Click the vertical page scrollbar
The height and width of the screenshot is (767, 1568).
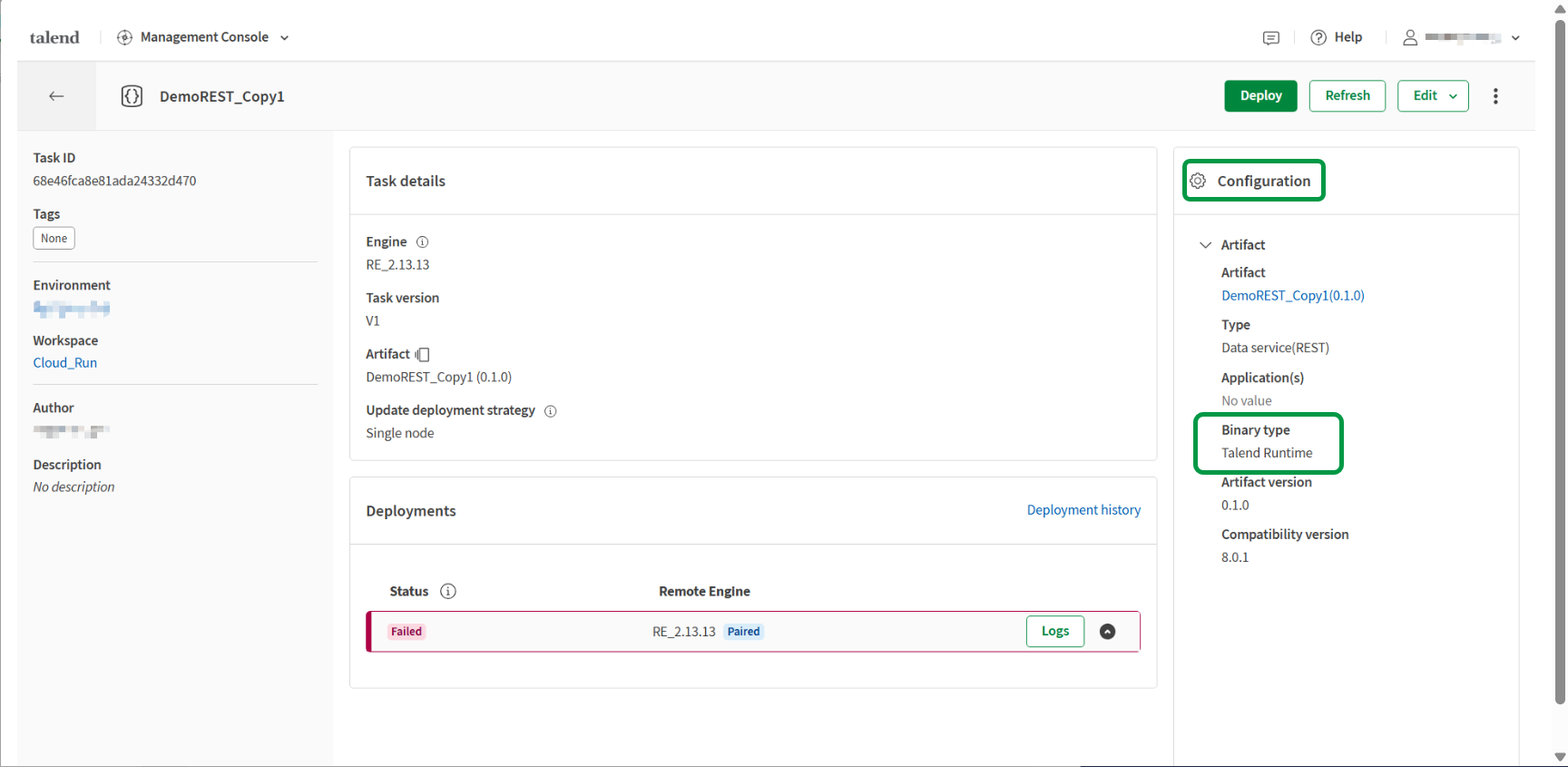tap(1560, 363)
